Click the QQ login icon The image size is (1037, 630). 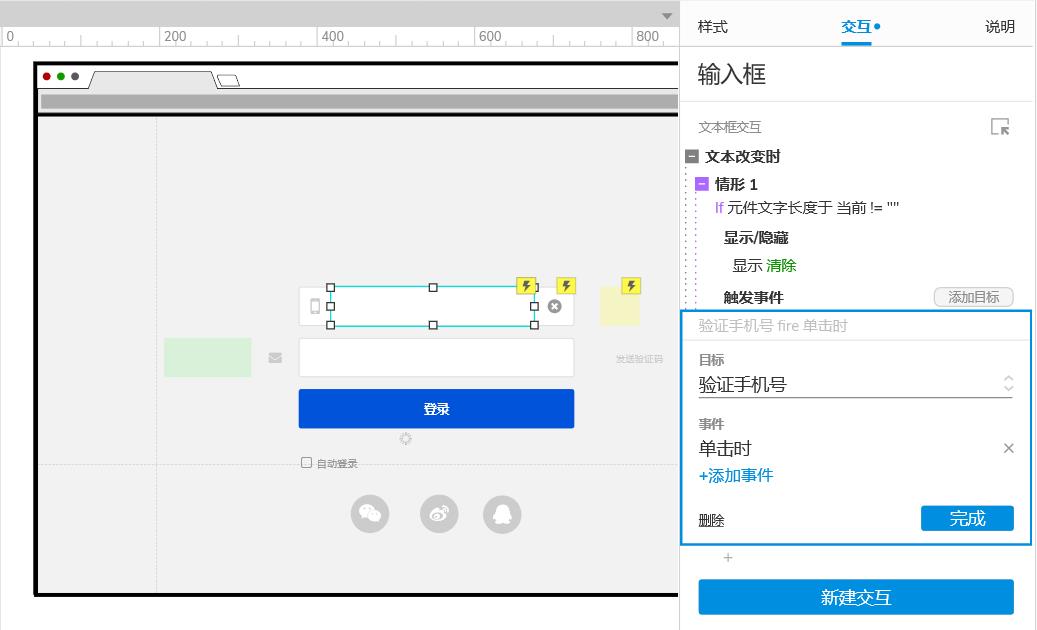tap(503, 514)
